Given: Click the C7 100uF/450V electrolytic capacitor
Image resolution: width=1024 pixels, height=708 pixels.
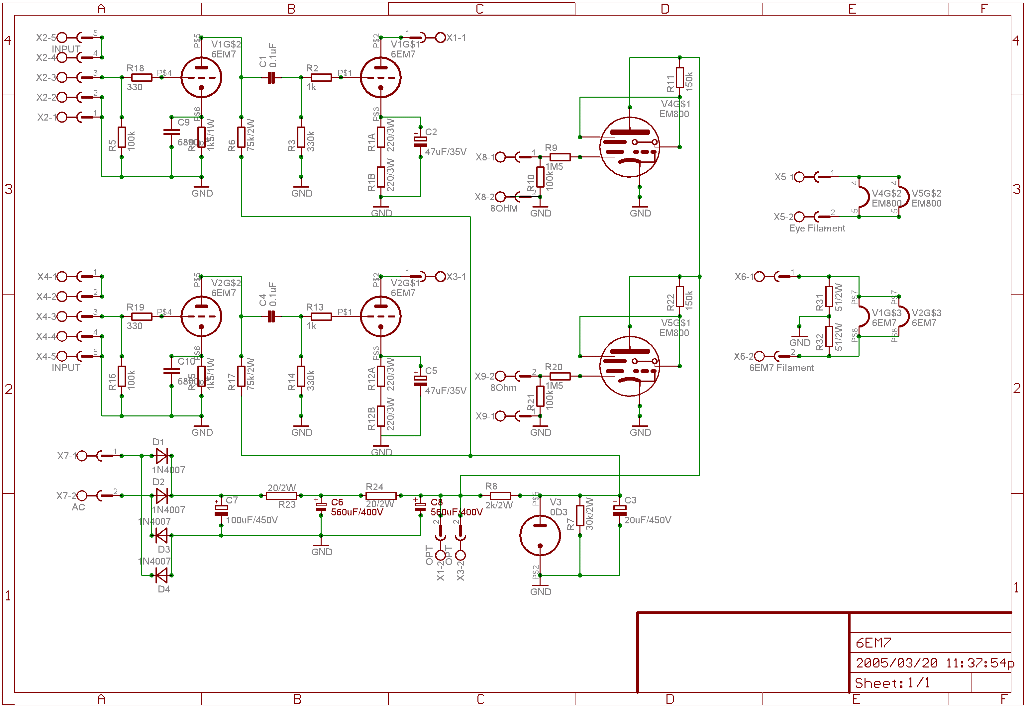Looking at the screenshot, I should click(221, 510).
